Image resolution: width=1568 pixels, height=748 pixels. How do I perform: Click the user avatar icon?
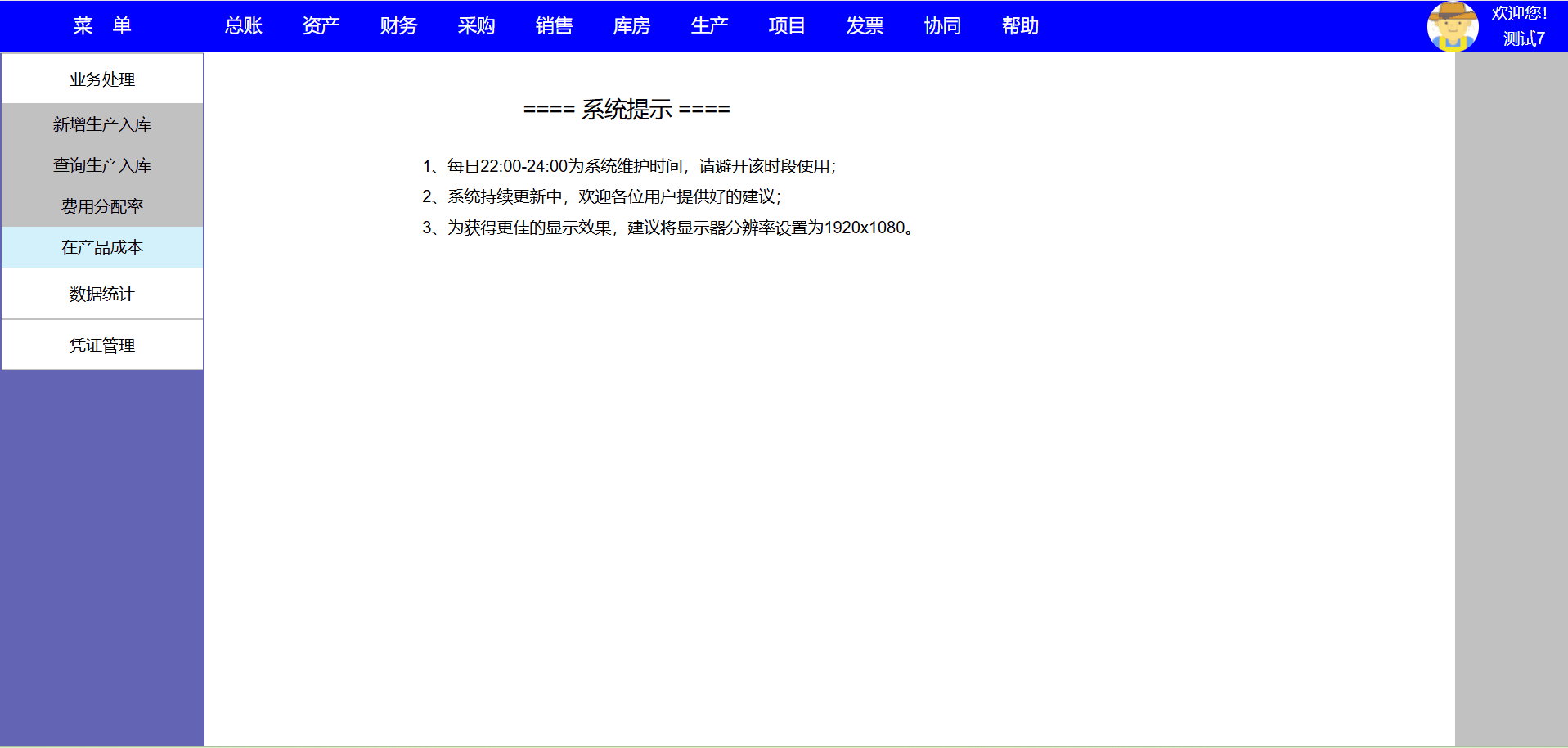click(x=1453, y=26)
